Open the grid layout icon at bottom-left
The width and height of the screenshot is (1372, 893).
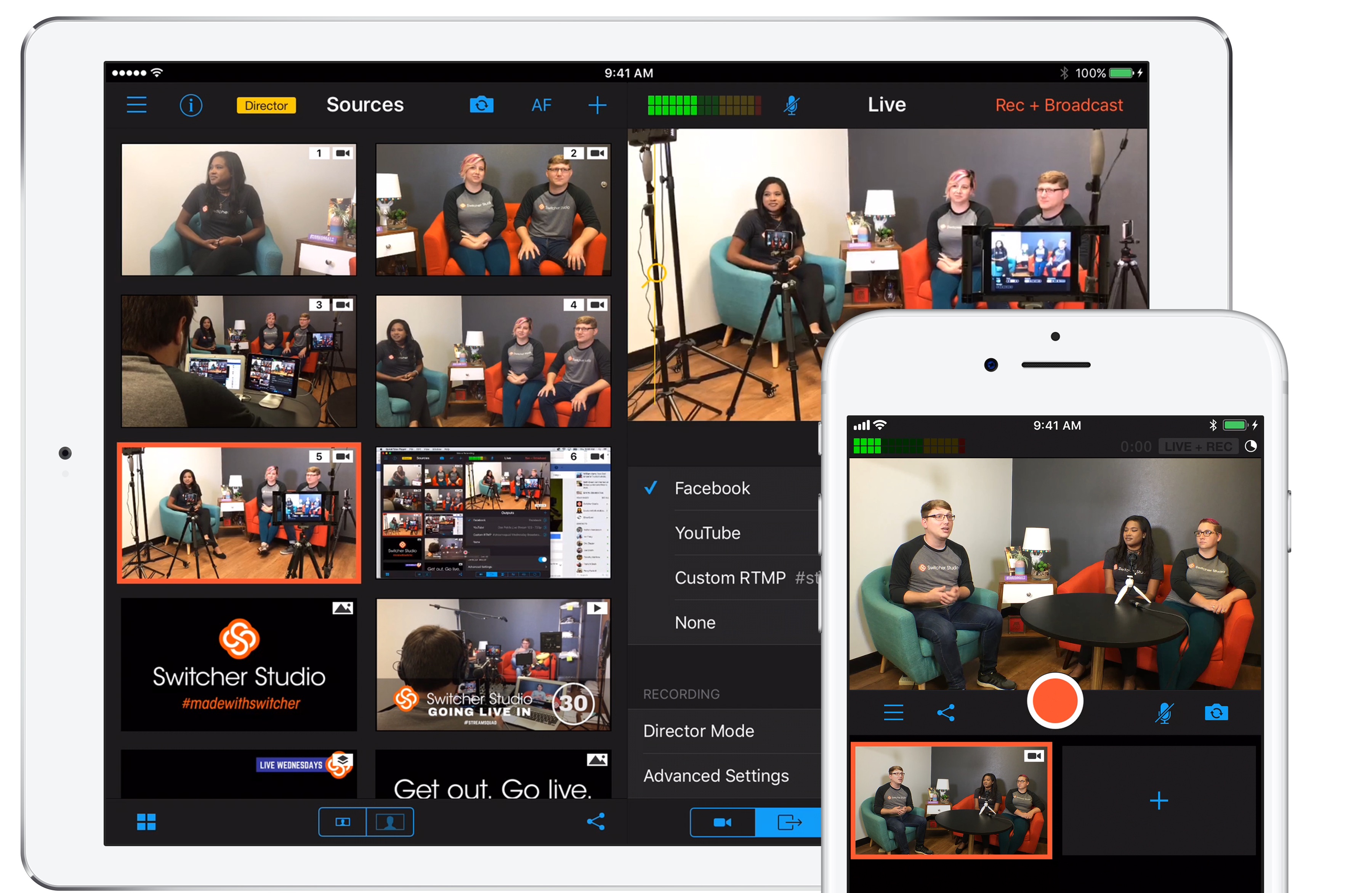click(x=146, y=821)
